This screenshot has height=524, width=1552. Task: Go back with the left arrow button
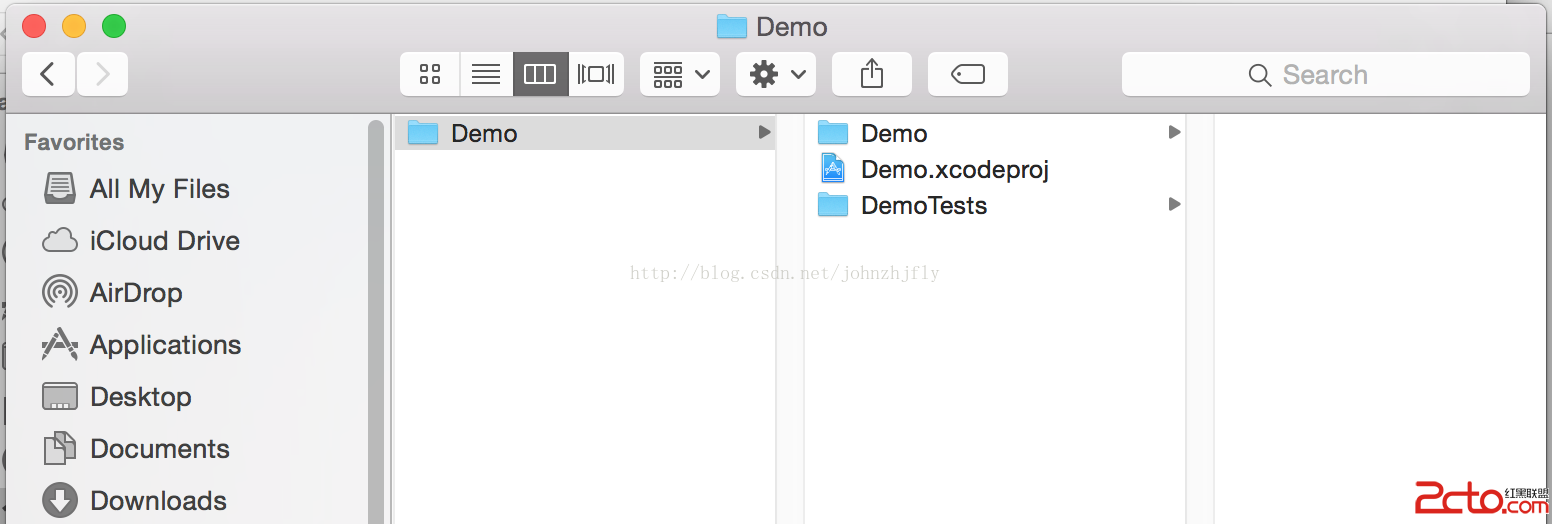[x=48, y=74]
